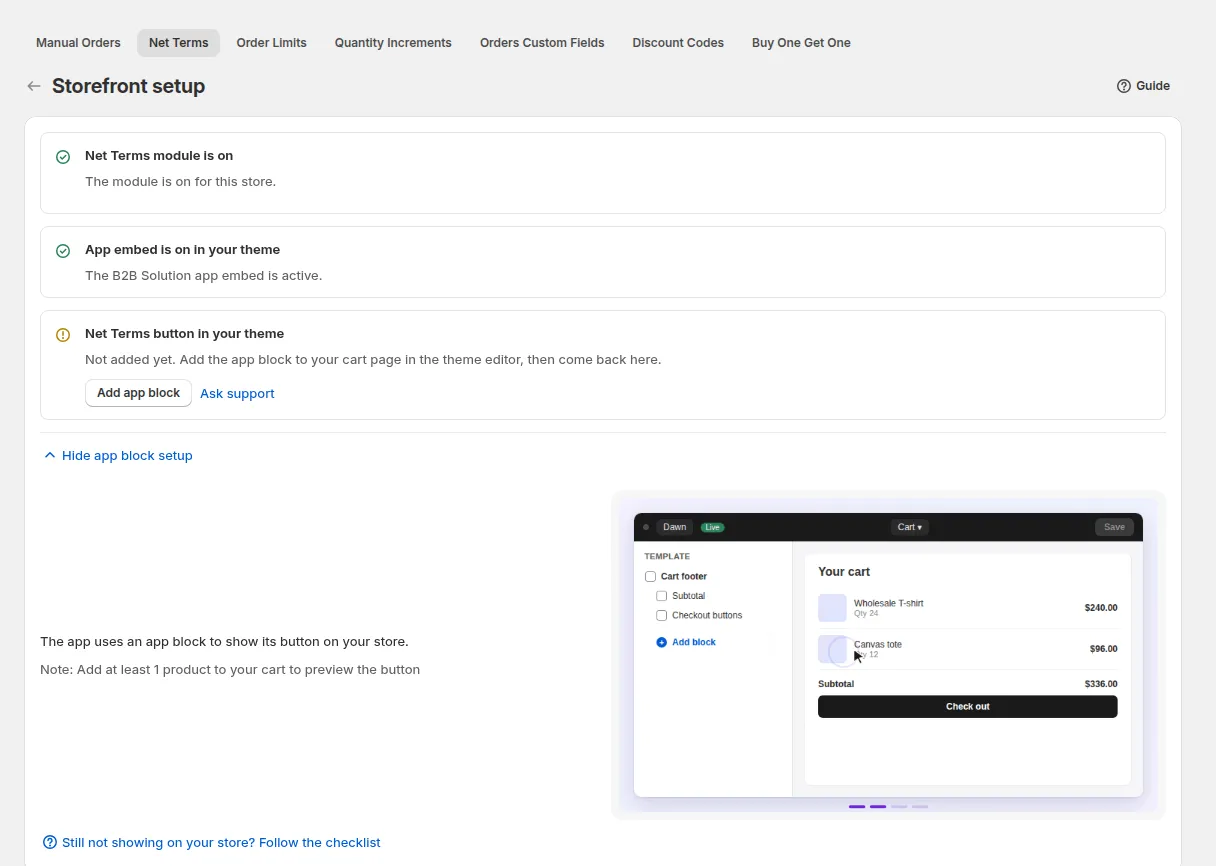The height and width of the screenshot is (866, 1216).
Task: Switch to the Buy One Get One tab
Action: 801,43
